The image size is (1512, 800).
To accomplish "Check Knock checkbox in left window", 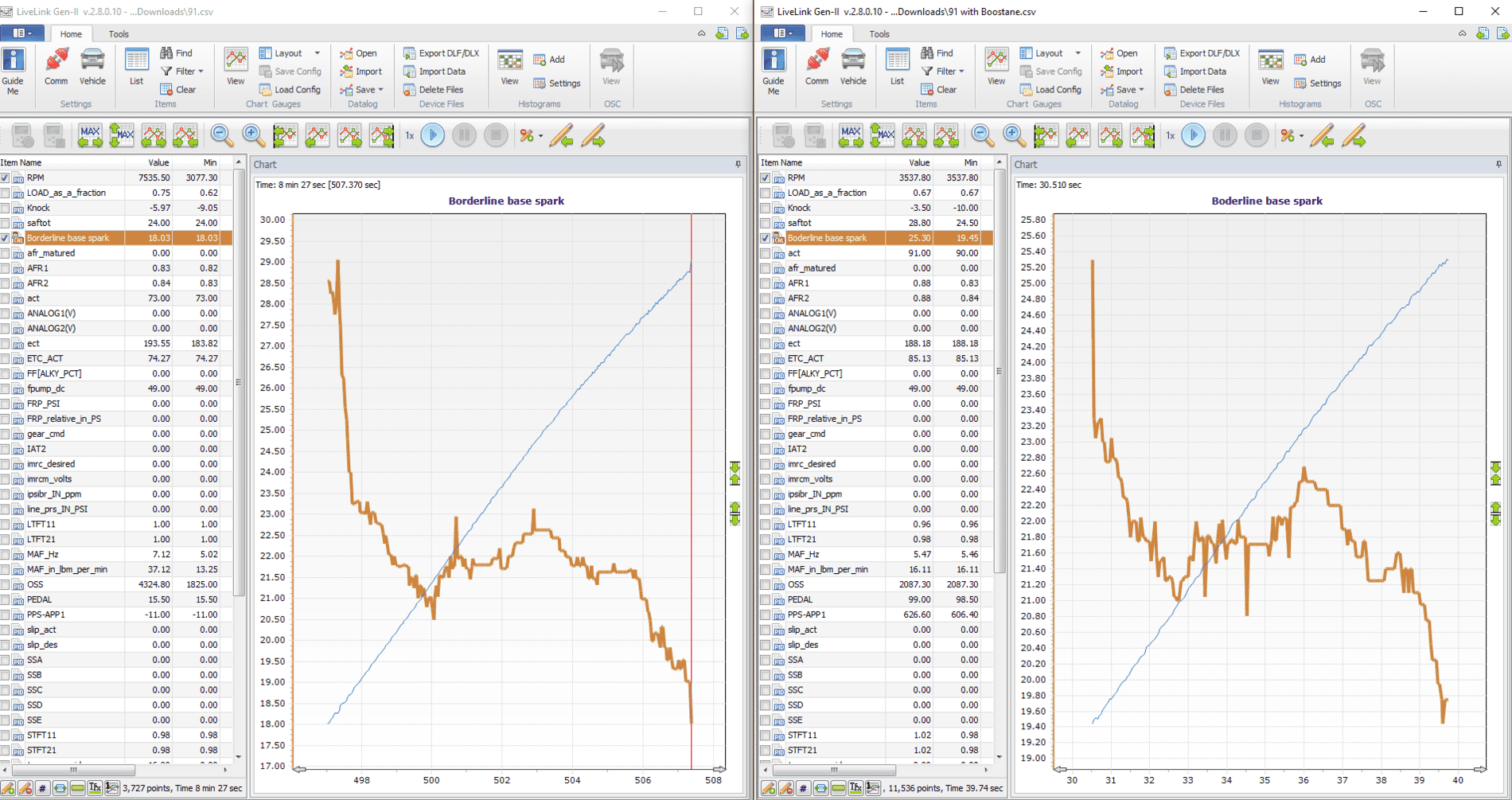I will (x=6, y=209).
